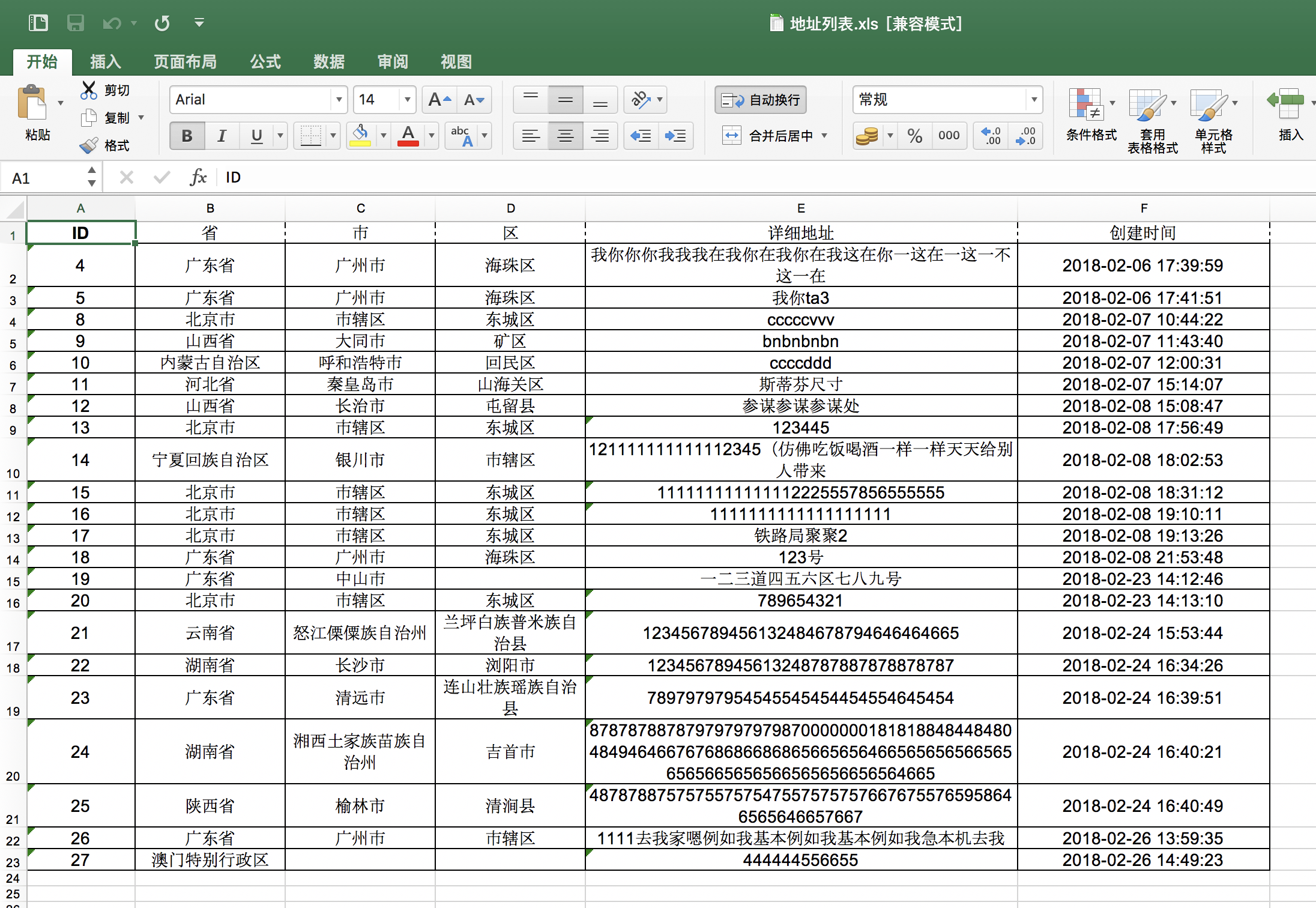1316x908 pixels.
Task: Decrease font size with the small A button
Action: coord(474,100)
